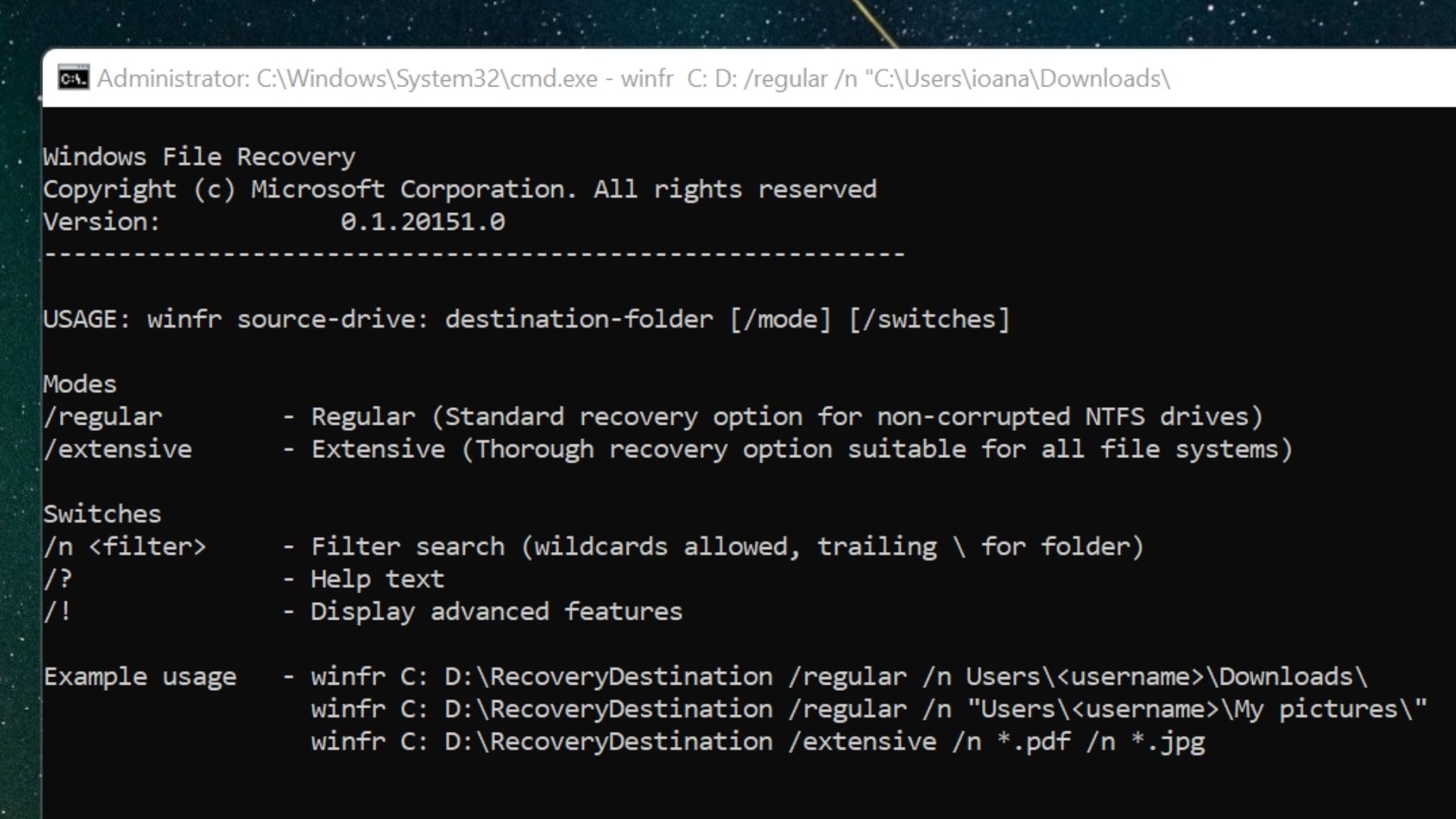The height and width of the screenshot is (819, 1456).
Task: Click the USAGE winfr source-drive line
Action: point(526,319)
